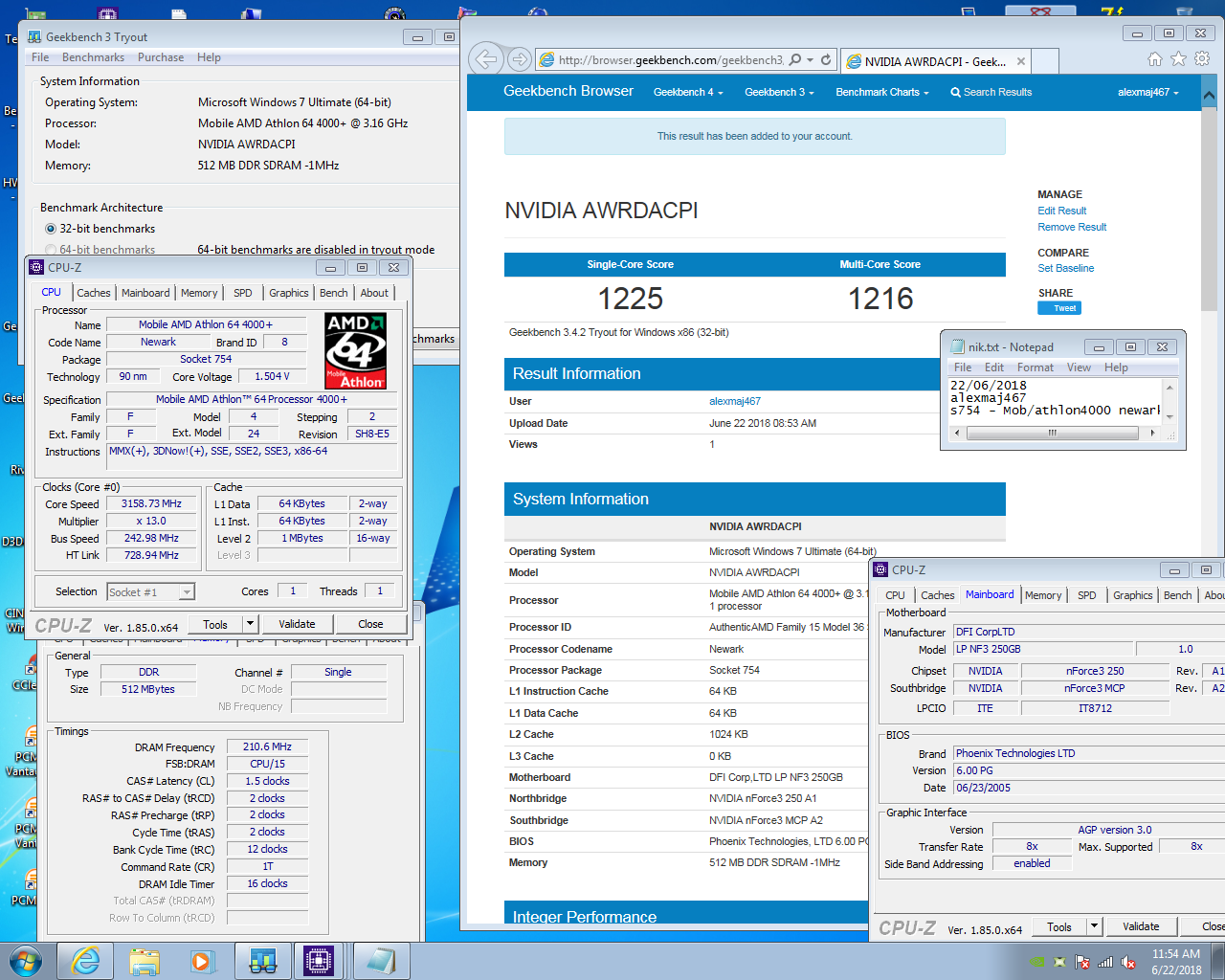The height and width of the screenshot is (980, 1225).
Task: Switch to Geekbench via taskbar icon
Action: [262, 961]
